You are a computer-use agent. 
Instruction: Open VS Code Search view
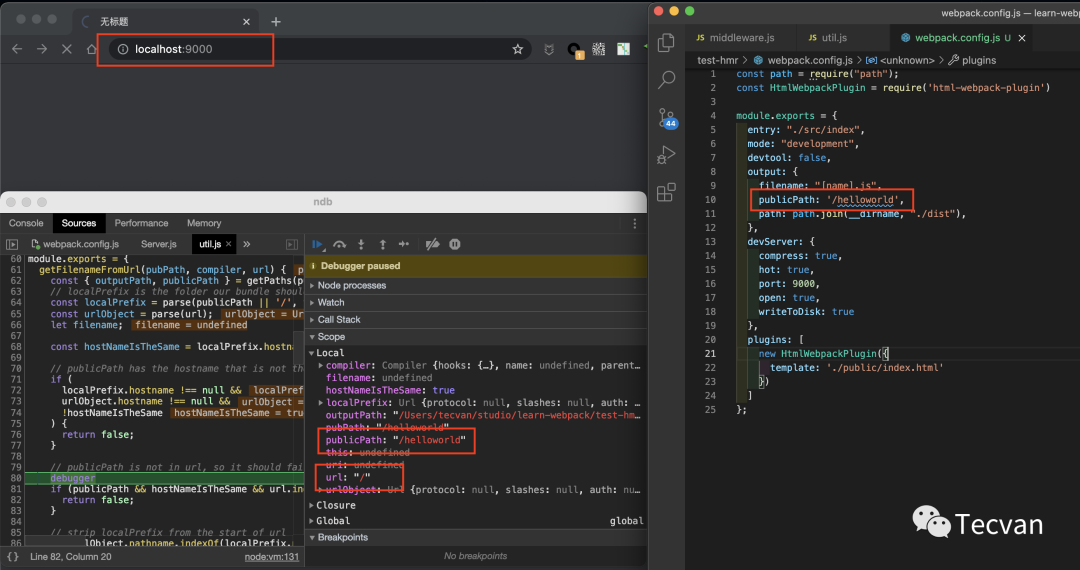coord(667,80)
